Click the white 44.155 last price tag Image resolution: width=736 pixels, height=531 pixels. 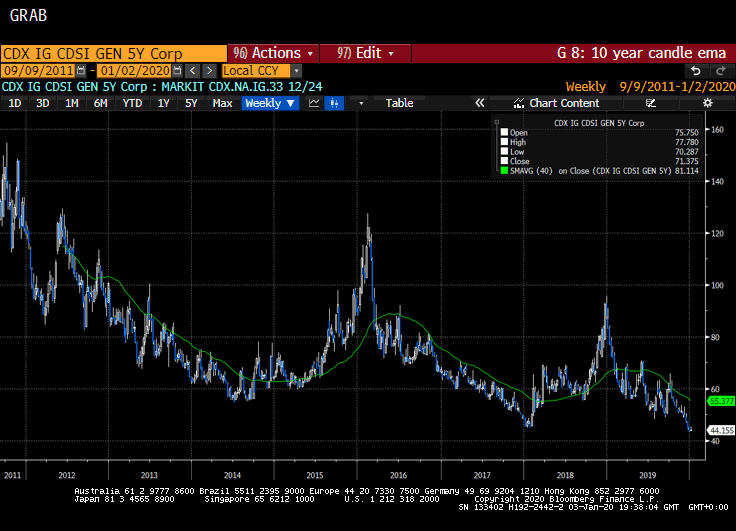point(721,430)
